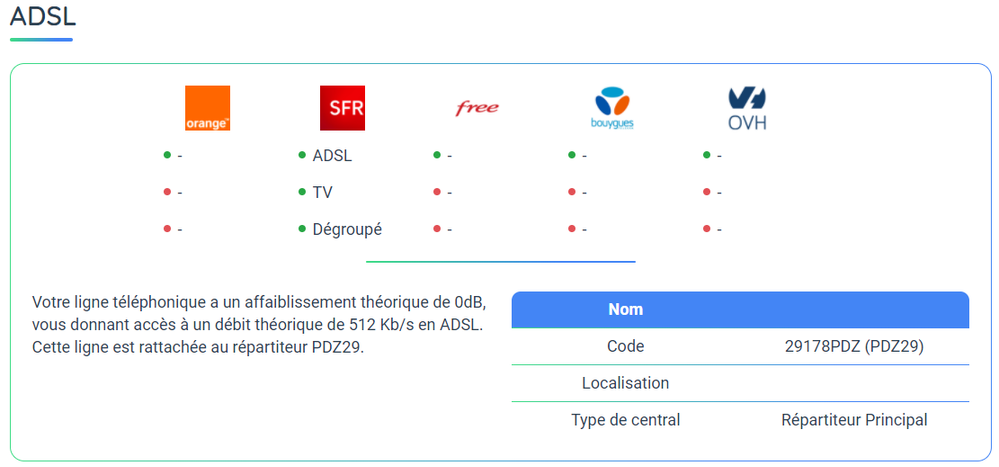Image resolution: width=999 pixels, height=467 pixels.
Task: Select the ADSL label under SFR
Action: coord(332,156)
